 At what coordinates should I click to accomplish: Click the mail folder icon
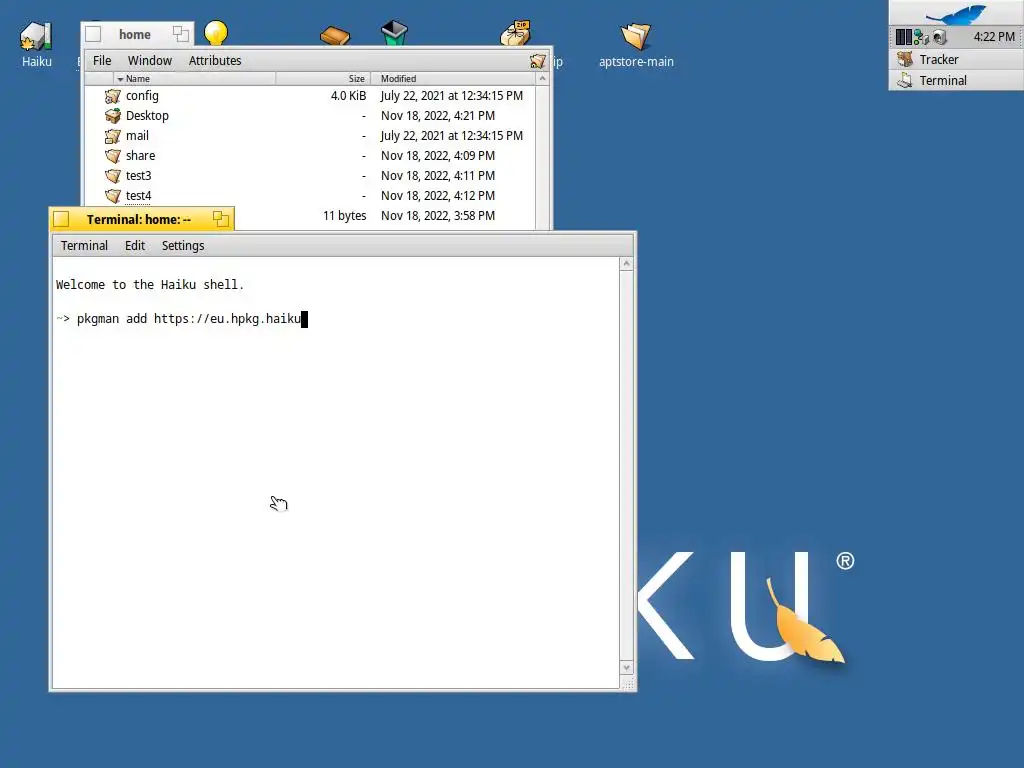(x=112, y=136)
